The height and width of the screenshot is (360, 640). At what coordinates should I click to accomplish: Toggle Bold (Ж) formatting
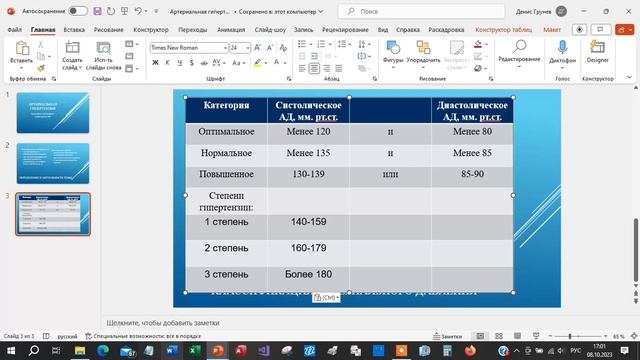155,63
